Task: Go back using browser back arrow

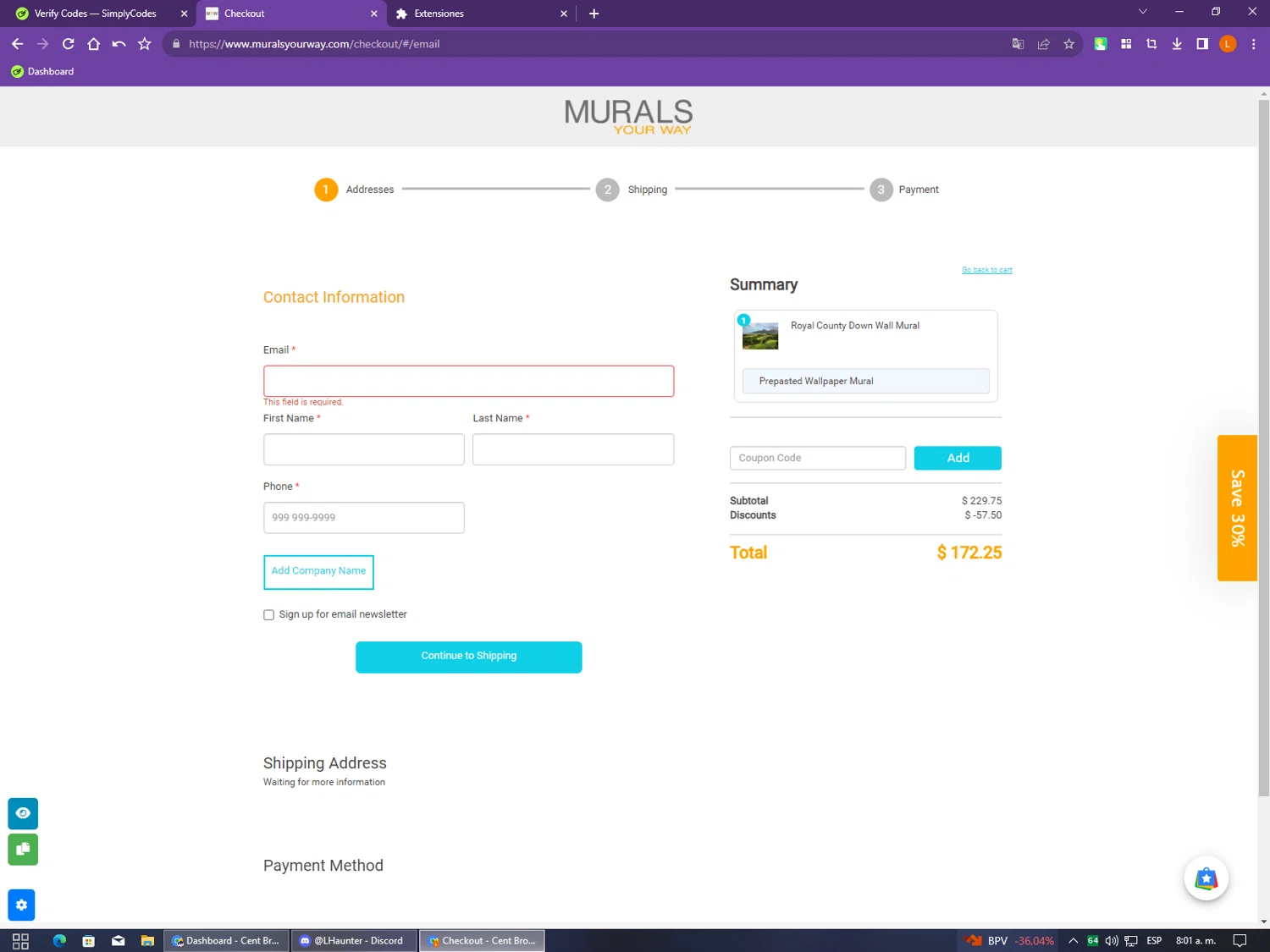Action: tap(17, 44)
